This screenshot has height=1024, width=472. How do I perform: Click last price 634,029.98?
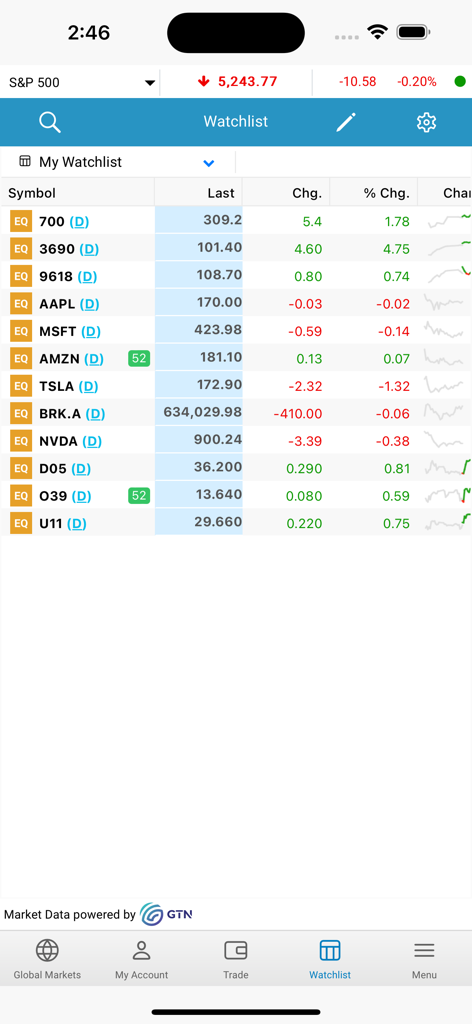click(202, 413)
